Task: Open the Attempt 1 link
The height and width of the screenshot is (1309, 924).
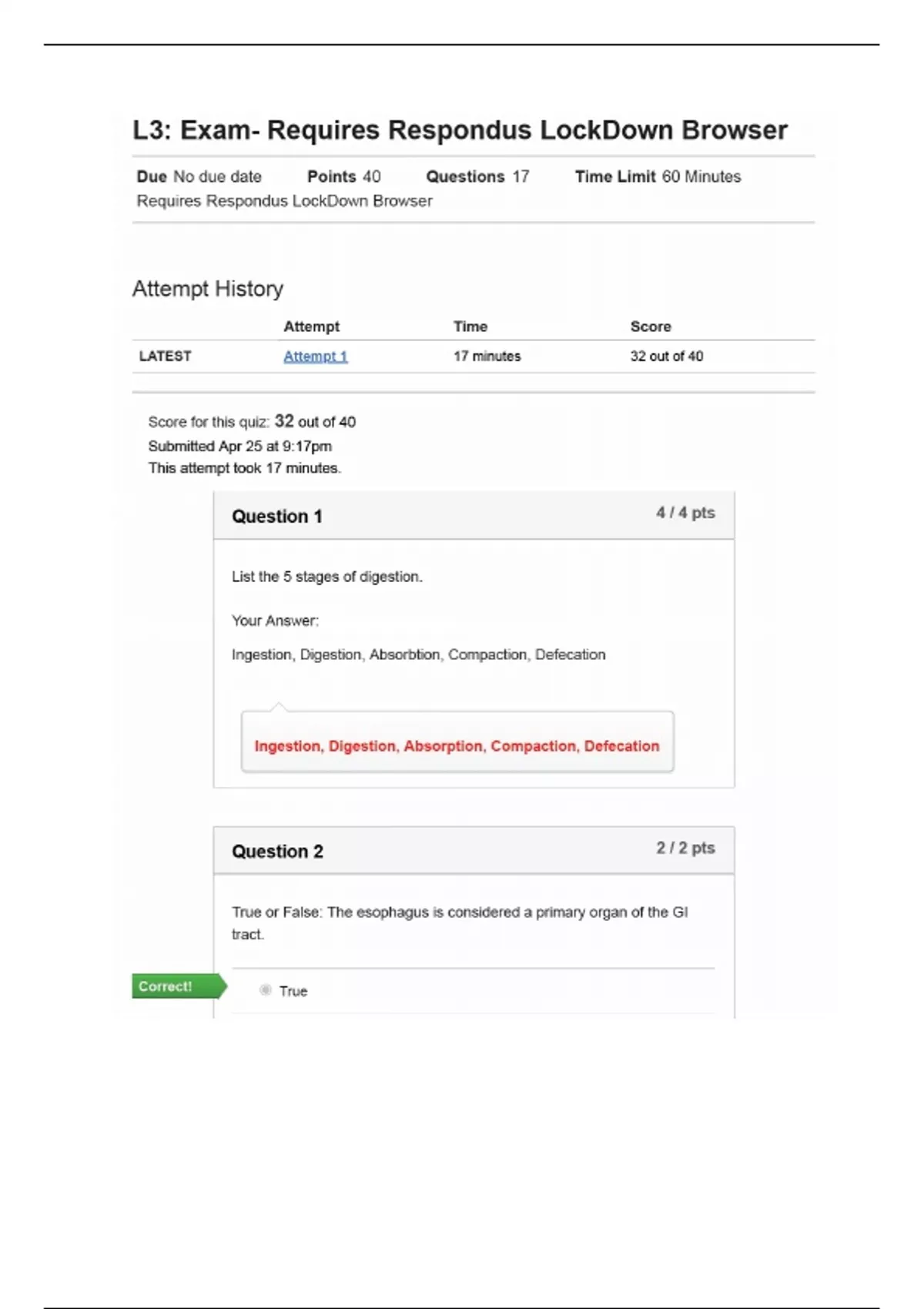Action: coord(316,357)
